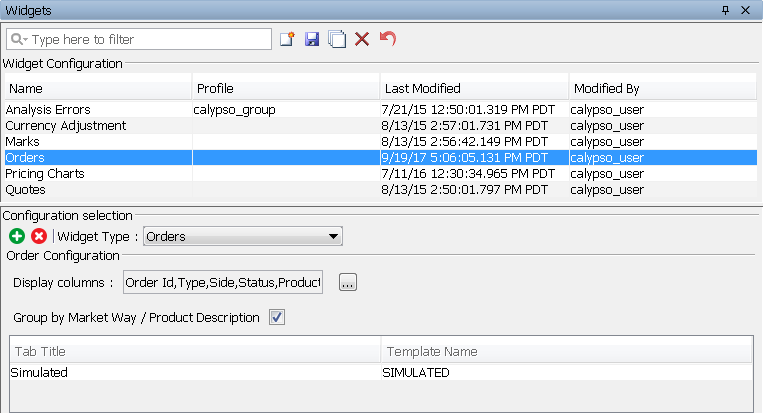This screenshot has height=413, width=763.
Task: Select the Simulated tab title row
Action: point(381,373)
